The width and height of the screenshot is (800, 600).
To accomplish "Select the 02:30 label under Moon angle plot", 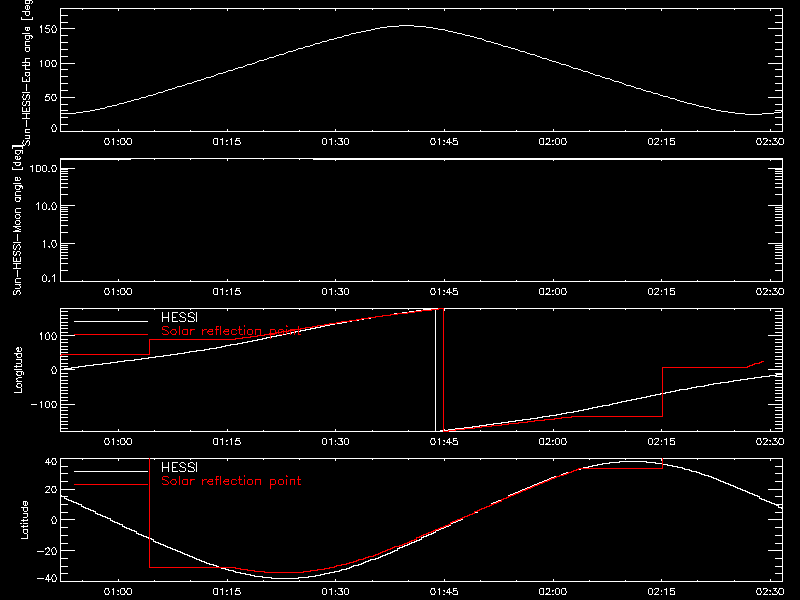I will pos(770,291).
